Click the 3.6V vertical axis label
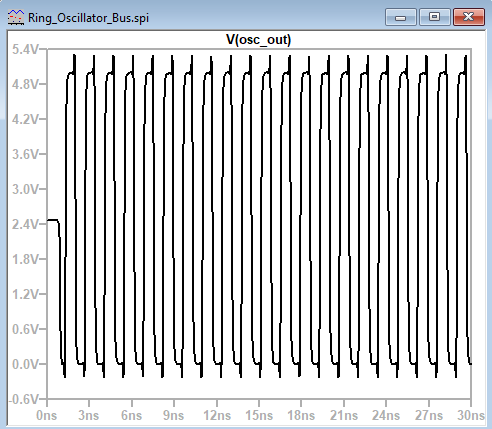The image size is (492, 429). pyautogui.click(x=26, y=154)
